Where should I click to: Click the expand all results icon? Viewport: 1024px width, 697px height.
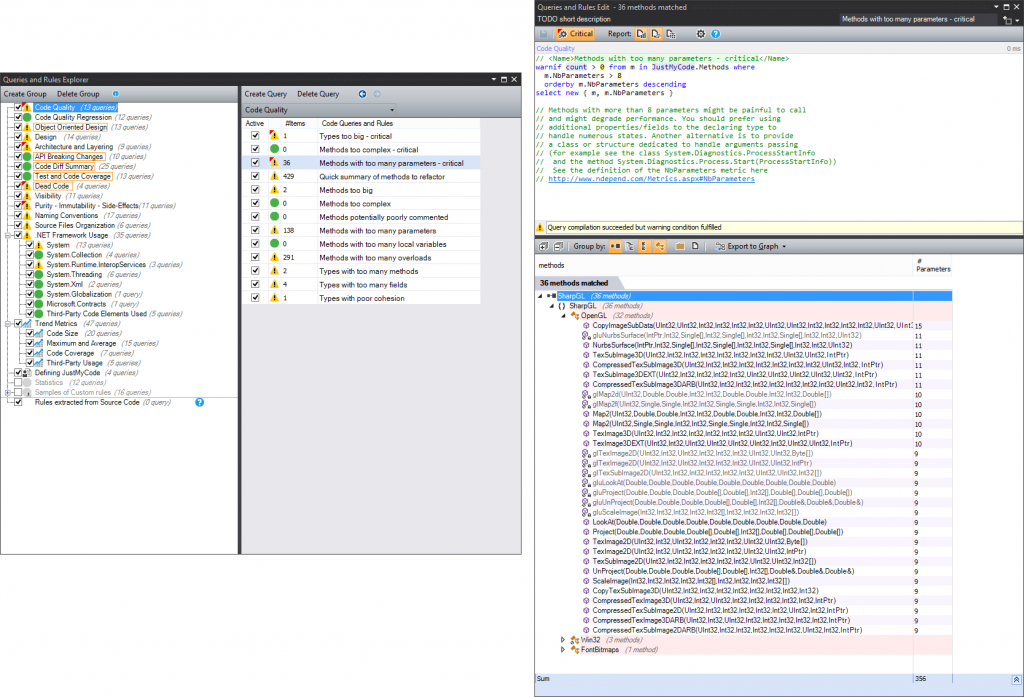543,246
